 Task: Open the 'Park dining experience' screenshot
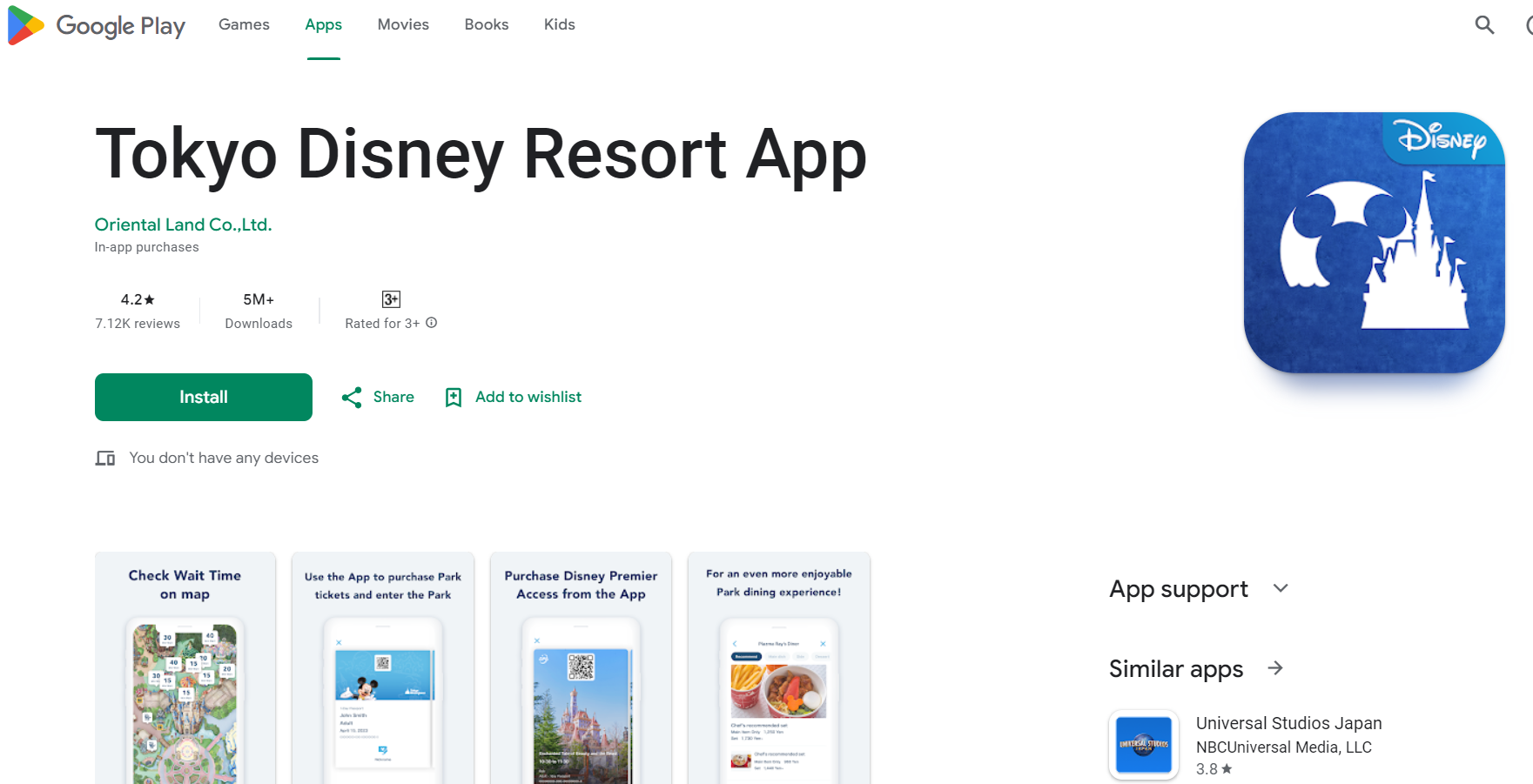coord(779,667)
